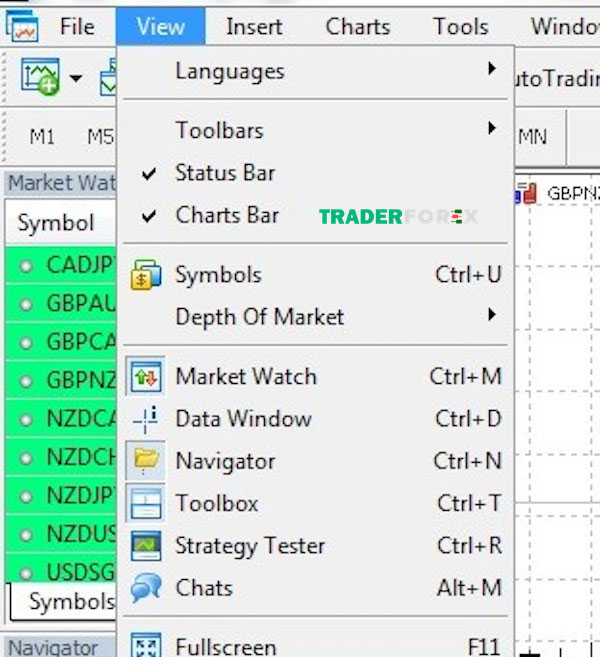Close the open View menu
The image size is (609, 657).
coord(161,26)
